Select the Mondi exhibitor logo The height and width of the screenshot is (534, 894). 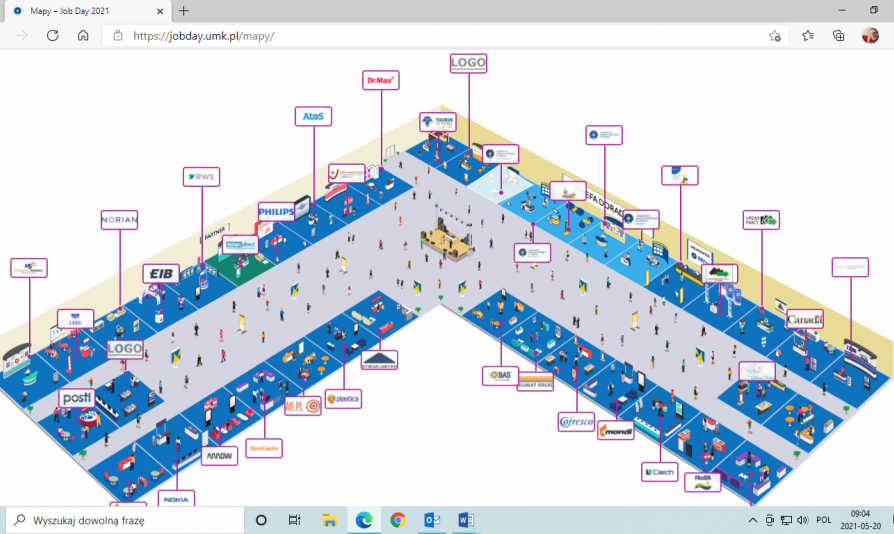(x=615, y=432)
